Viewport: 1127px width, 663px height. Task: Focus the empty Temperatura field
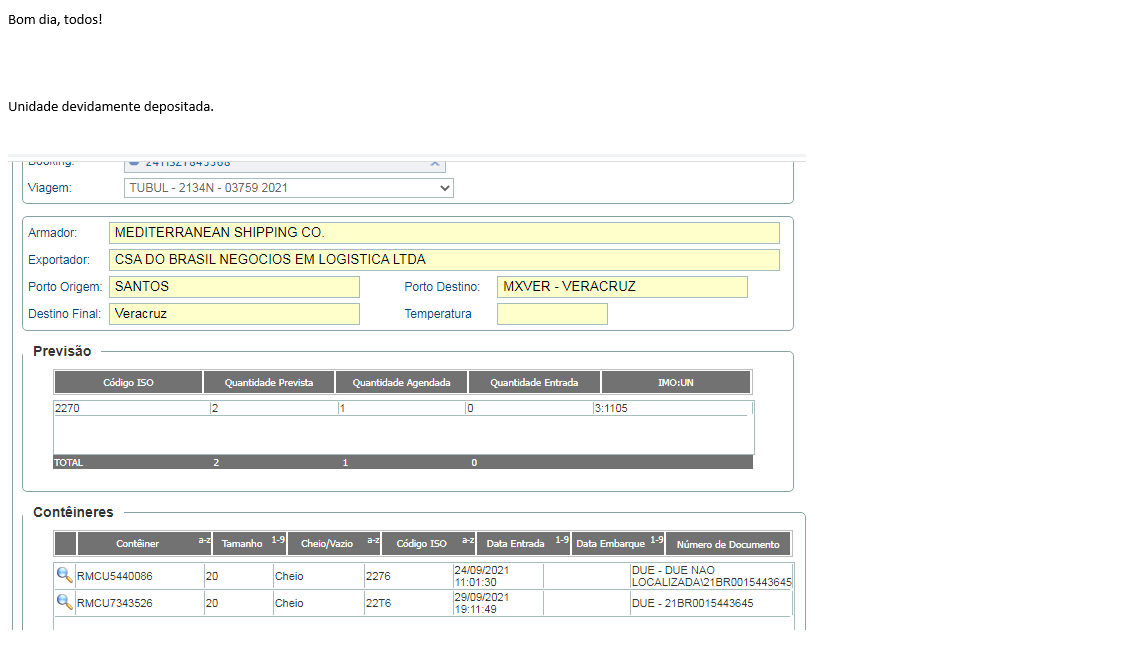pos(552,314)
